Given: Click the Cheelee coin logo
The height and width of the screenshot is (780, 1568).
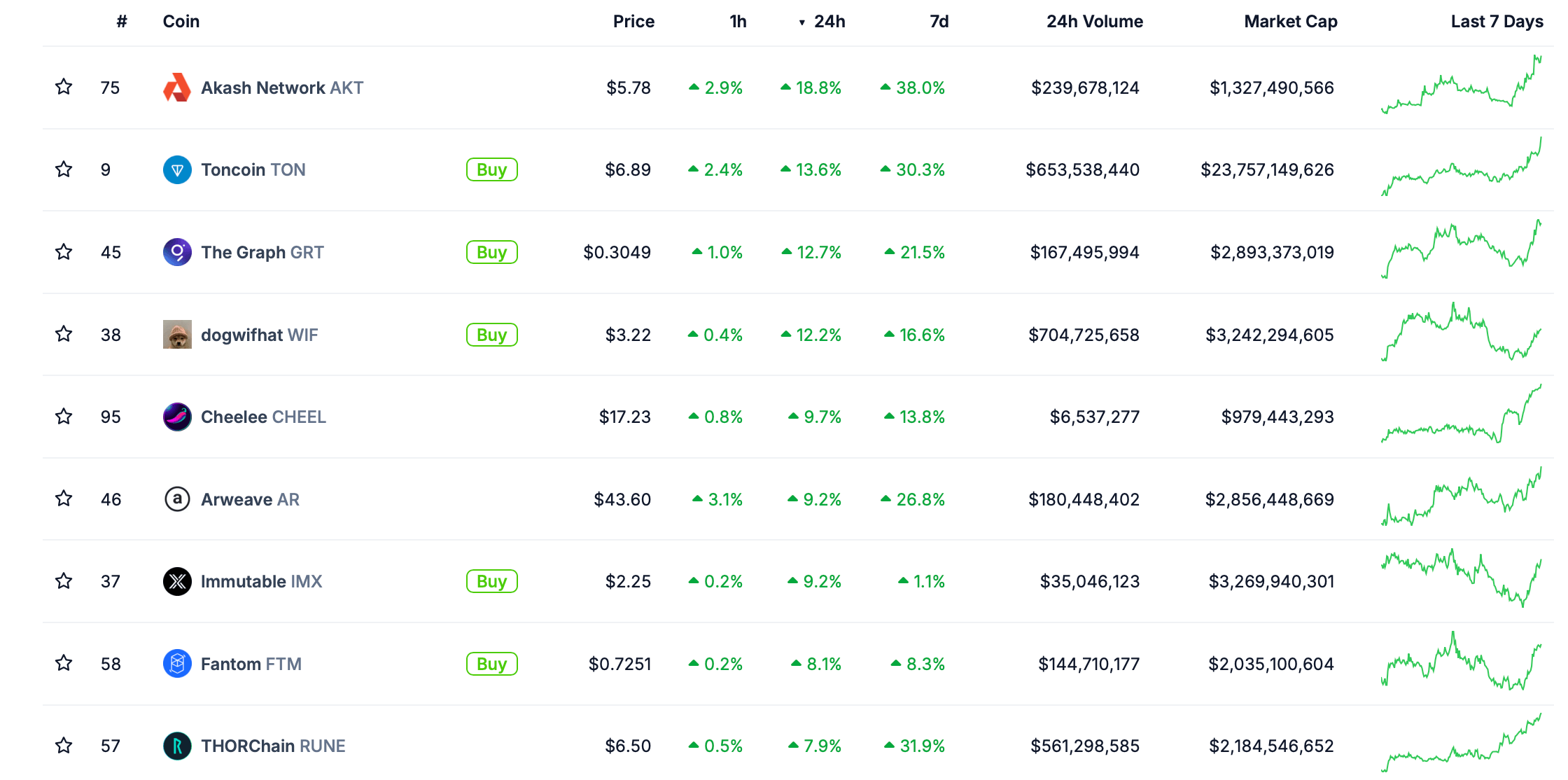Looking at the screenshot, I should pos(177,417).
